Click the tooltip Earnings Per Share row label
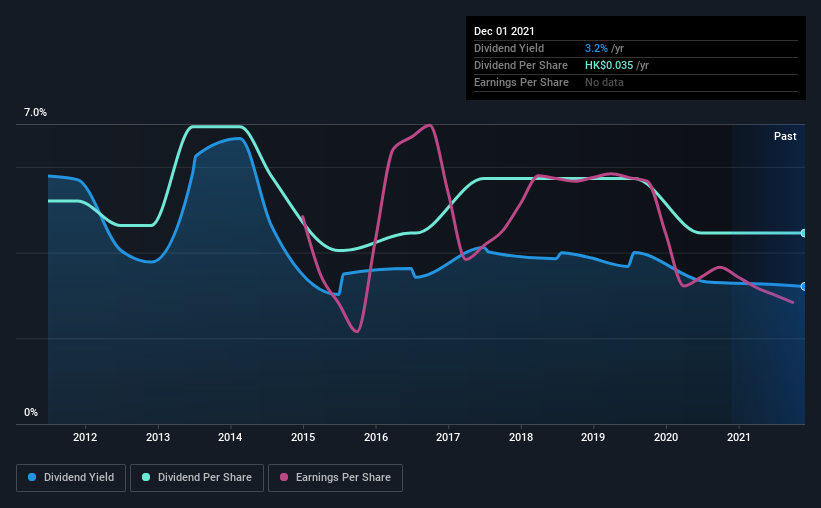The width and height of the screenshot is (821, 508). point(522,82)
